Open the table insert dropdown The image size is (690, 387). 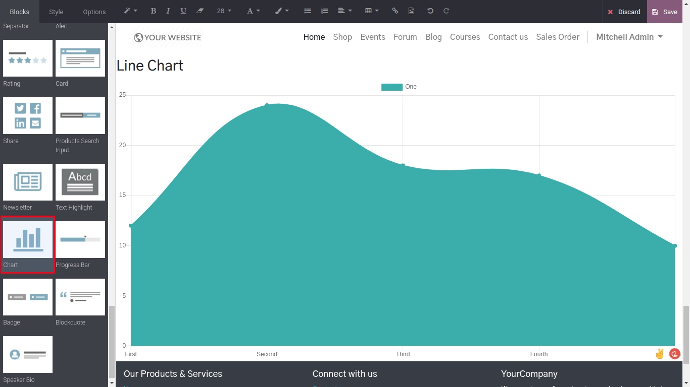371,11
